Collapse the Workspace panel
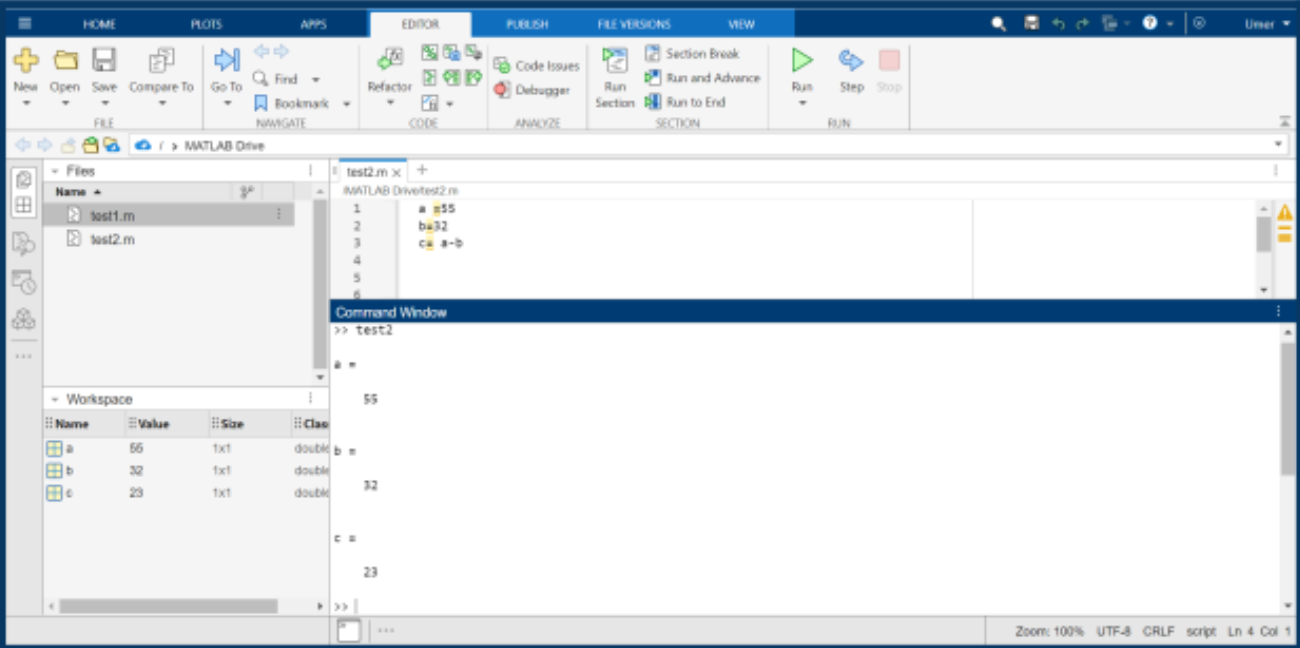The image size is (1300, 648). 54,399
